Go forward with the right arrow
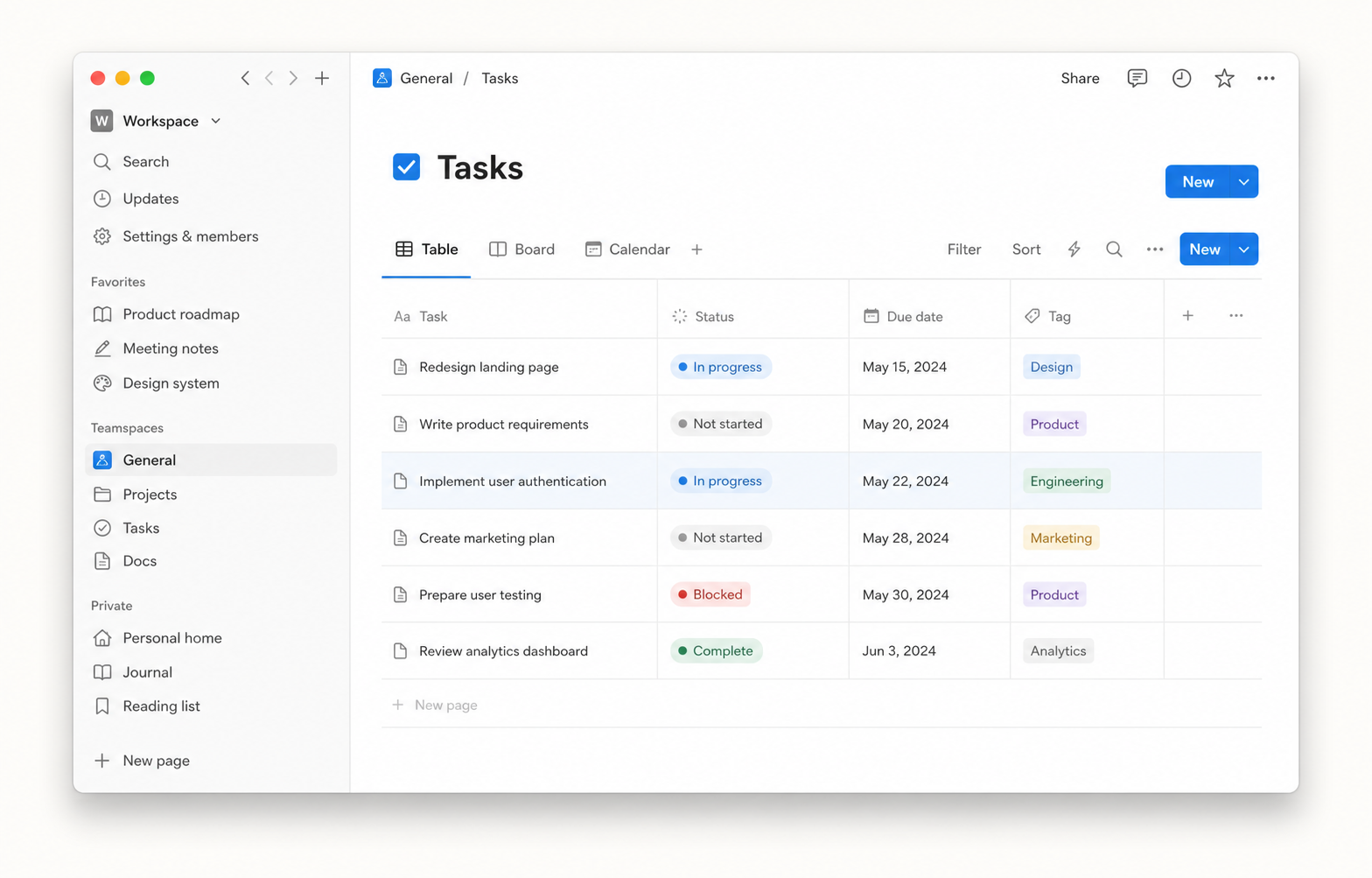Viewport: 1372px width, 878px height. 293,78
